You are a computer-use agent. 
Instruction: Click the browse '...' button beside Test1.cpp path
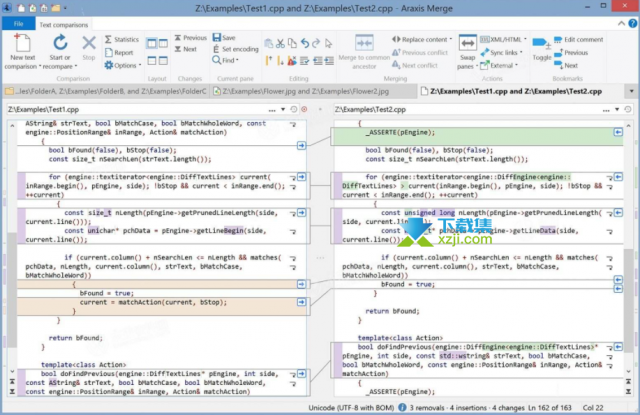click(272, 110)
